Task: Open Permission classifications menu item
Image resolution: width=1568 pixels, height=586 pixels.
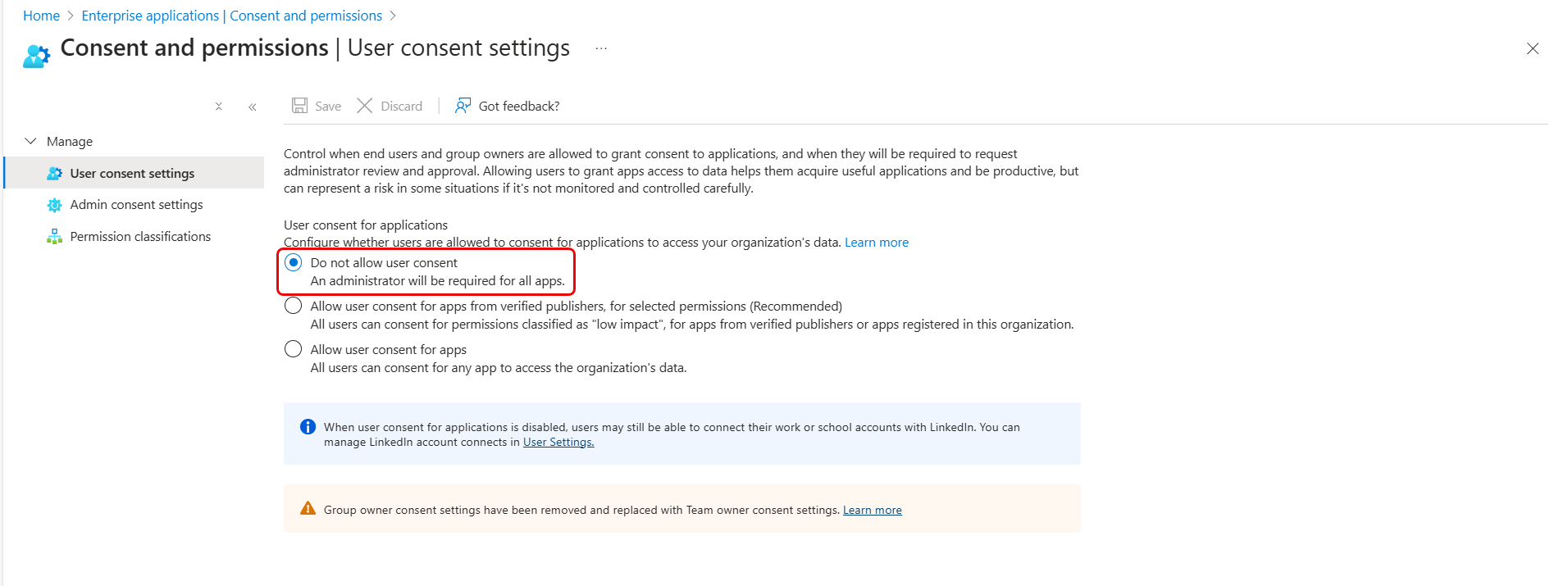Action: [x=134, y=237]
